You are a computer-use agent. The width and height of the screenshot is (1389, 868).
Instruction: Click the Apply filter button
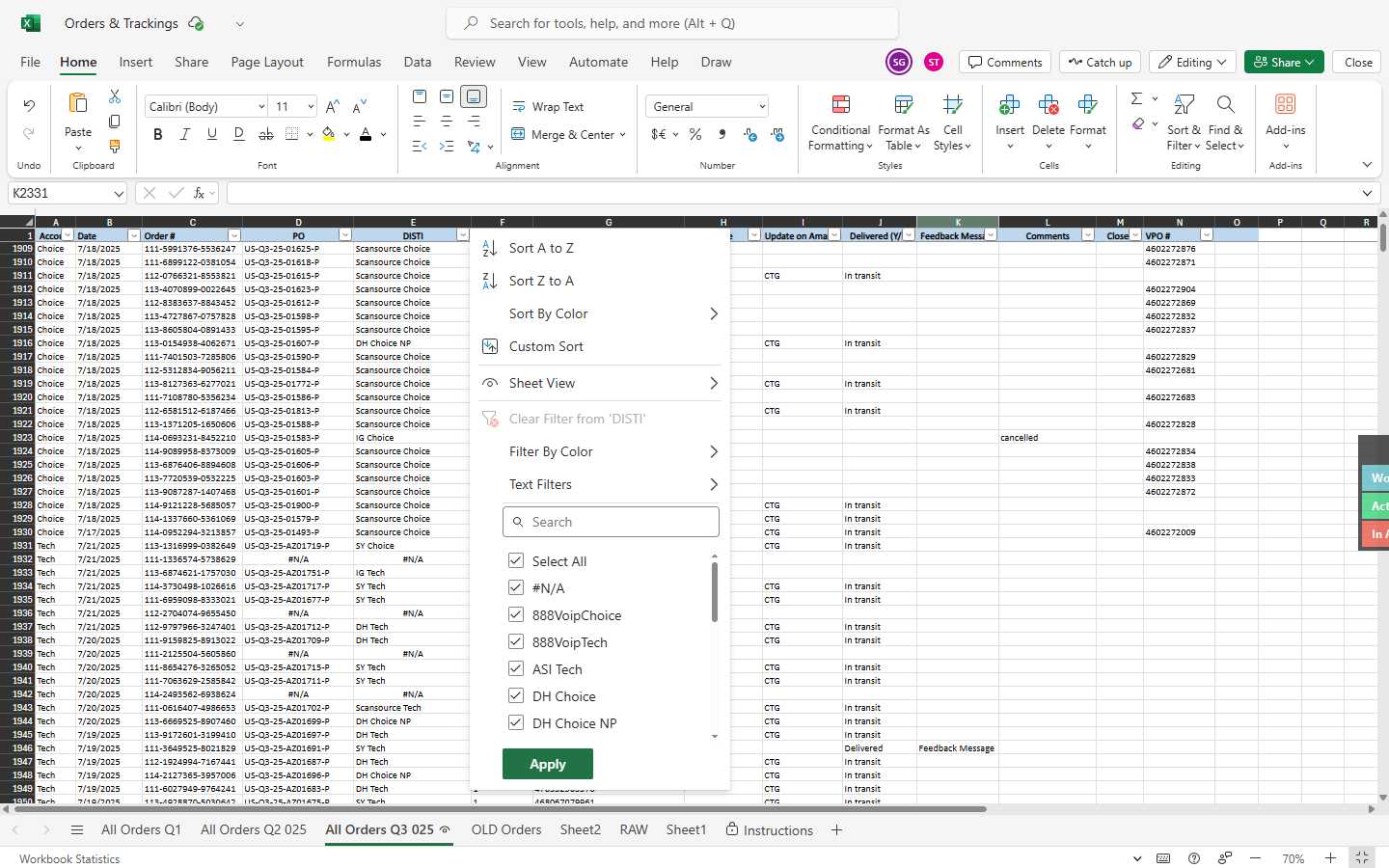click(x=548, y=764)
